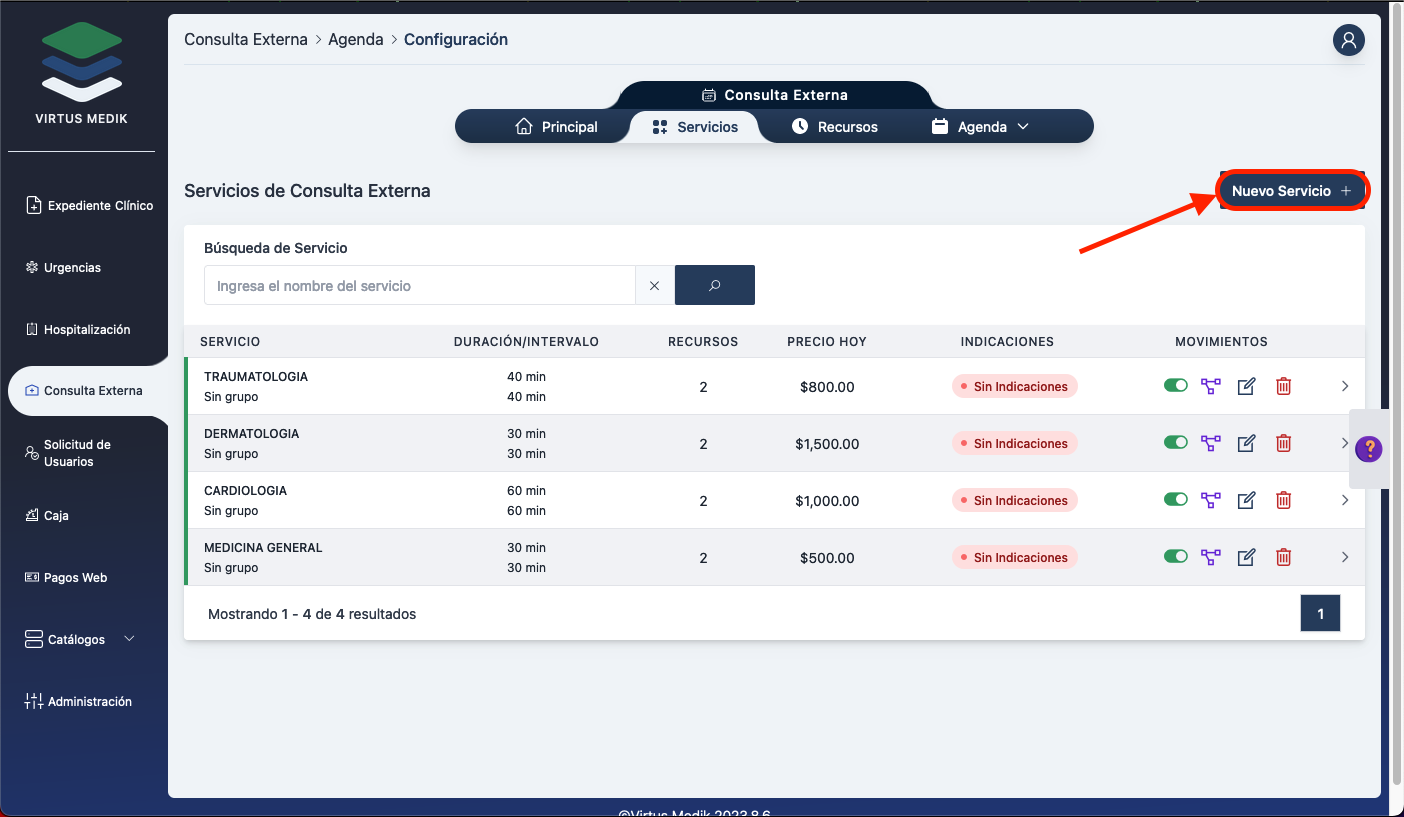Delete the MEDICINA GENERAL service with the trash icon

click(1284, 557)
